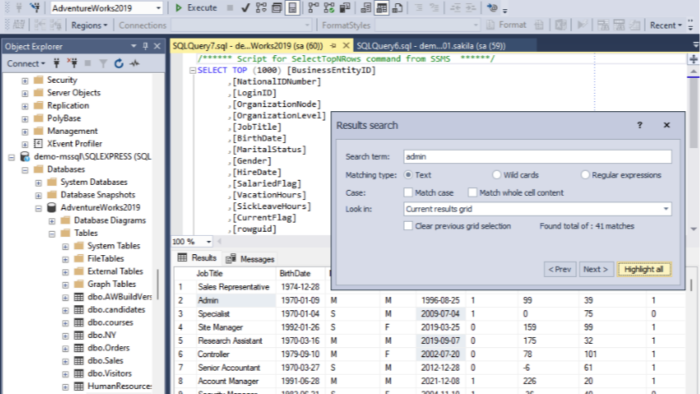Viewport: 700px width, 394px height.
Task: Select the SQLQuery7.sql query tab
Action: coord(248,46)
